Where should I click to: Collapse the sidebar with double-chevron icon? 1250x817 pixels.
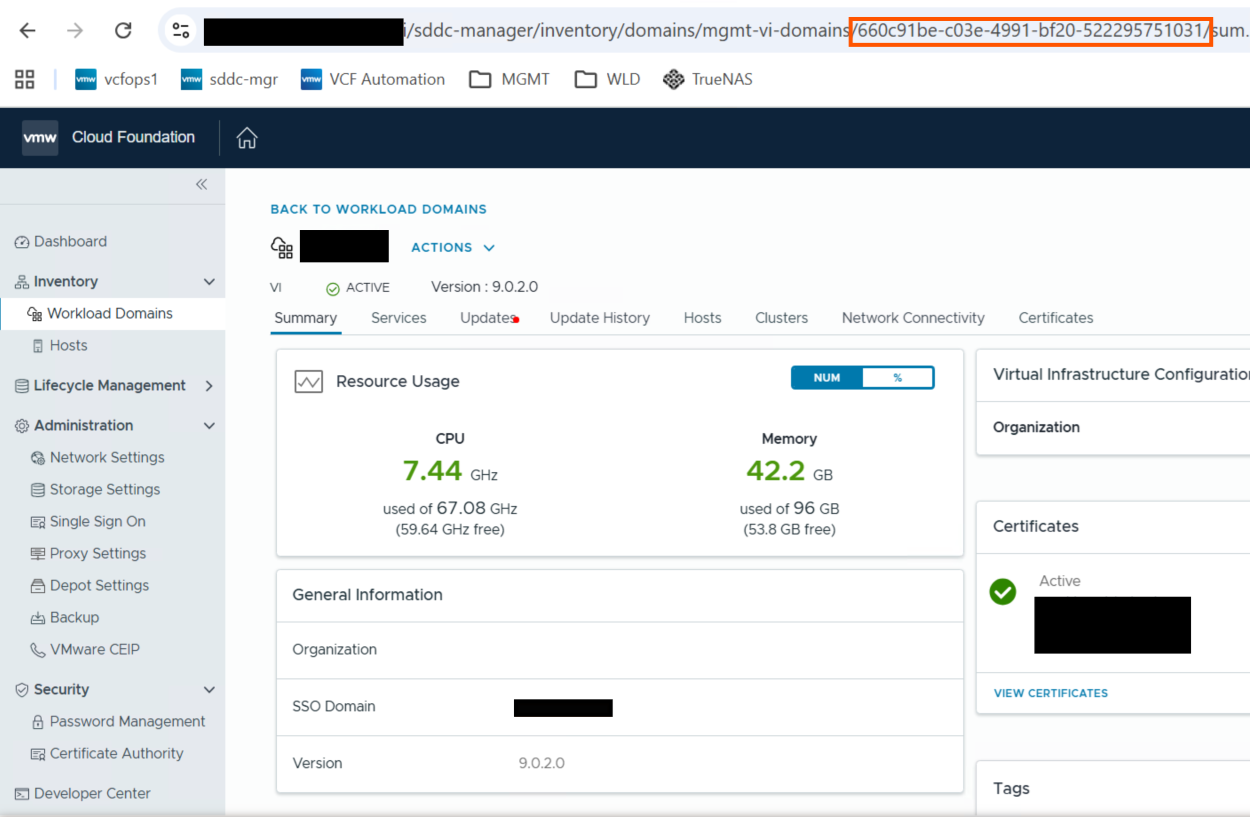point(201,184)
